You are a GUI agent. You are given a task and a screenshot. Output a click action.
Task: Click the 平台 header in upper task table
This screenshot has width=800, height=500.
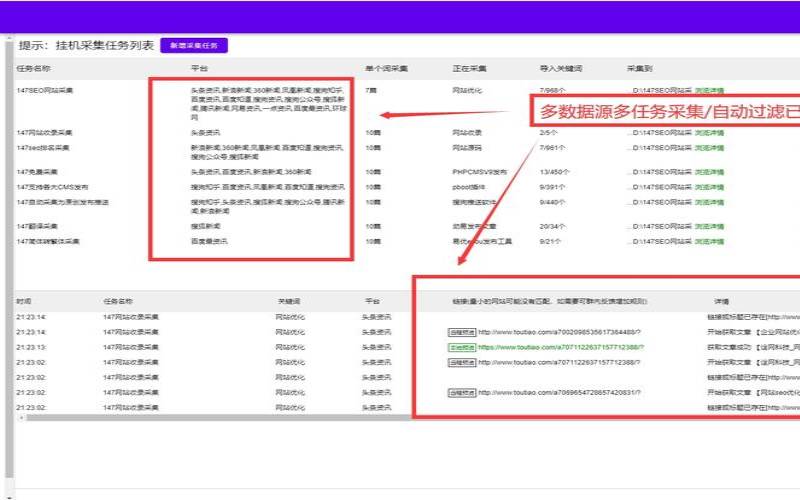(x=199, y=68)
